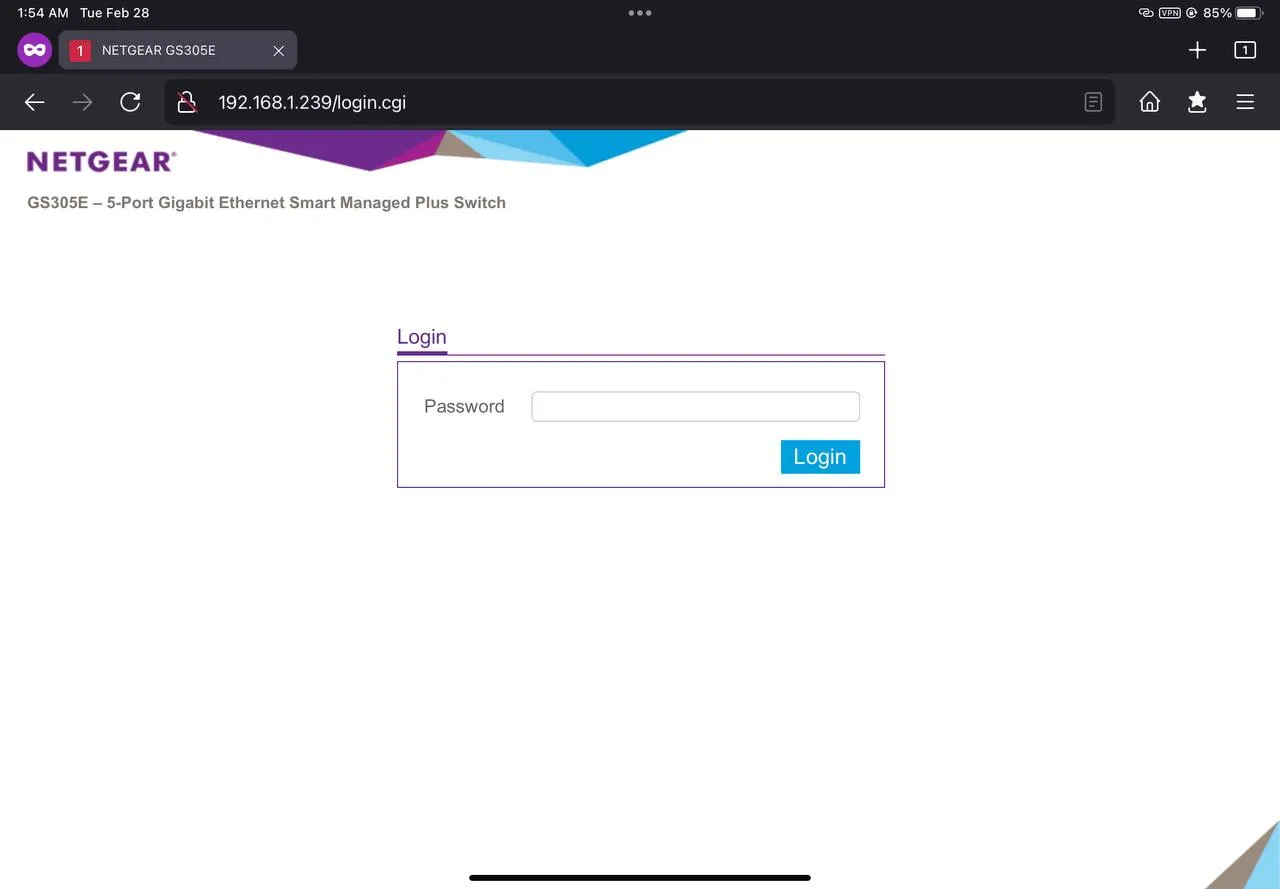The image size is (1280, 889).
Task: Open the browser home page
Action: (x=1150, y=102)
